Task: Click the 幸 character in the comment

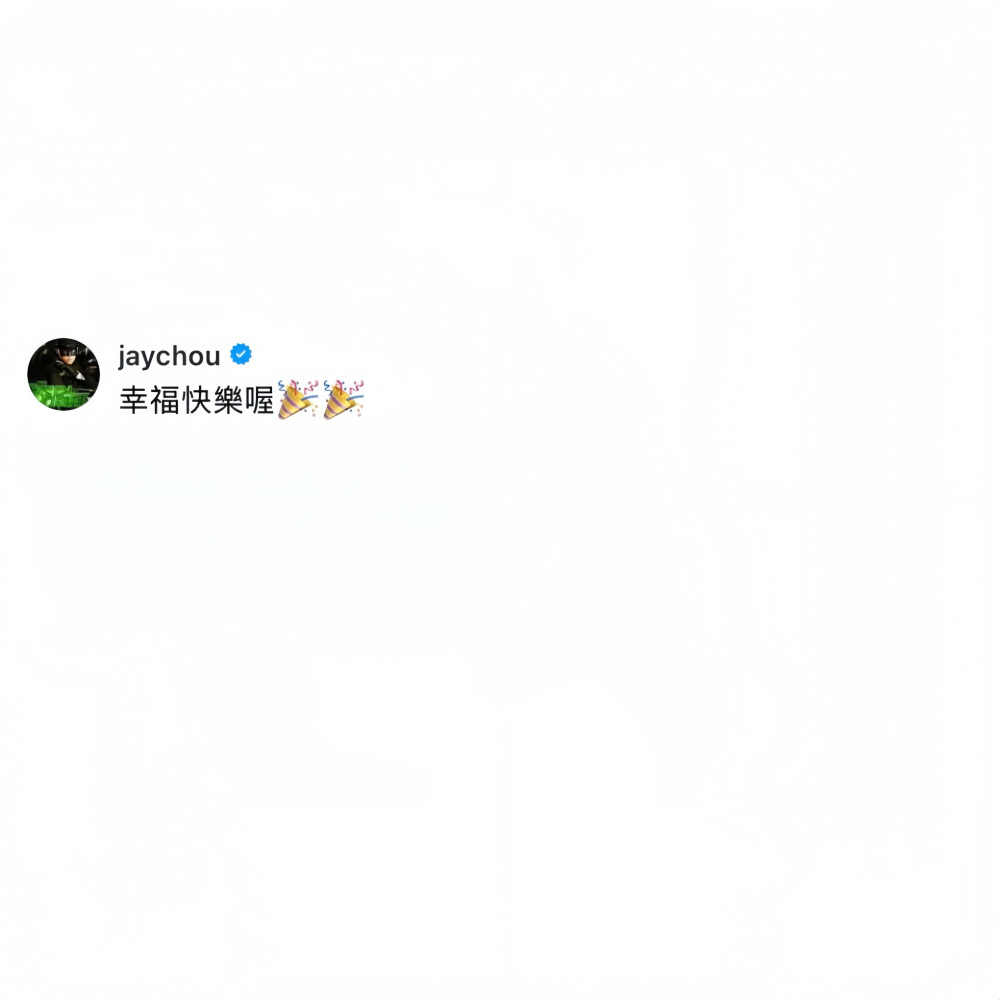Action: tap(134, 401)
